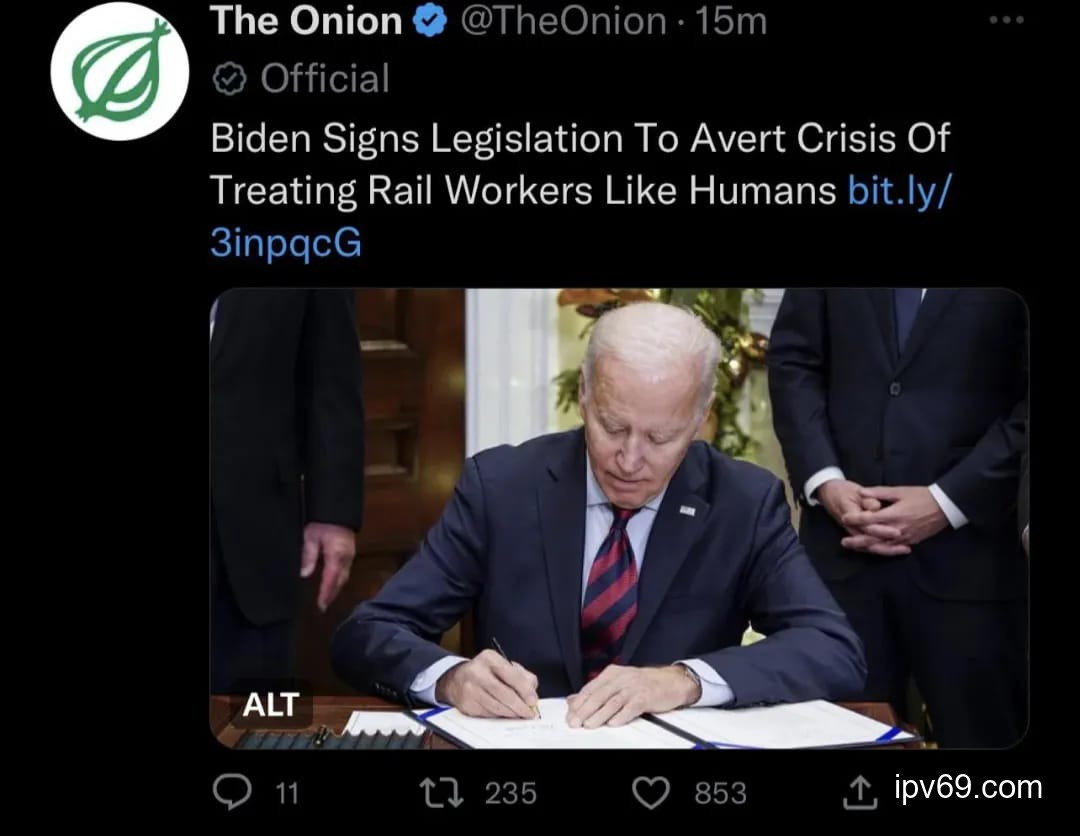Viewport: 1080px width, 836px height.
Task: Show image description via ALT badge
Action: (271, 704)
